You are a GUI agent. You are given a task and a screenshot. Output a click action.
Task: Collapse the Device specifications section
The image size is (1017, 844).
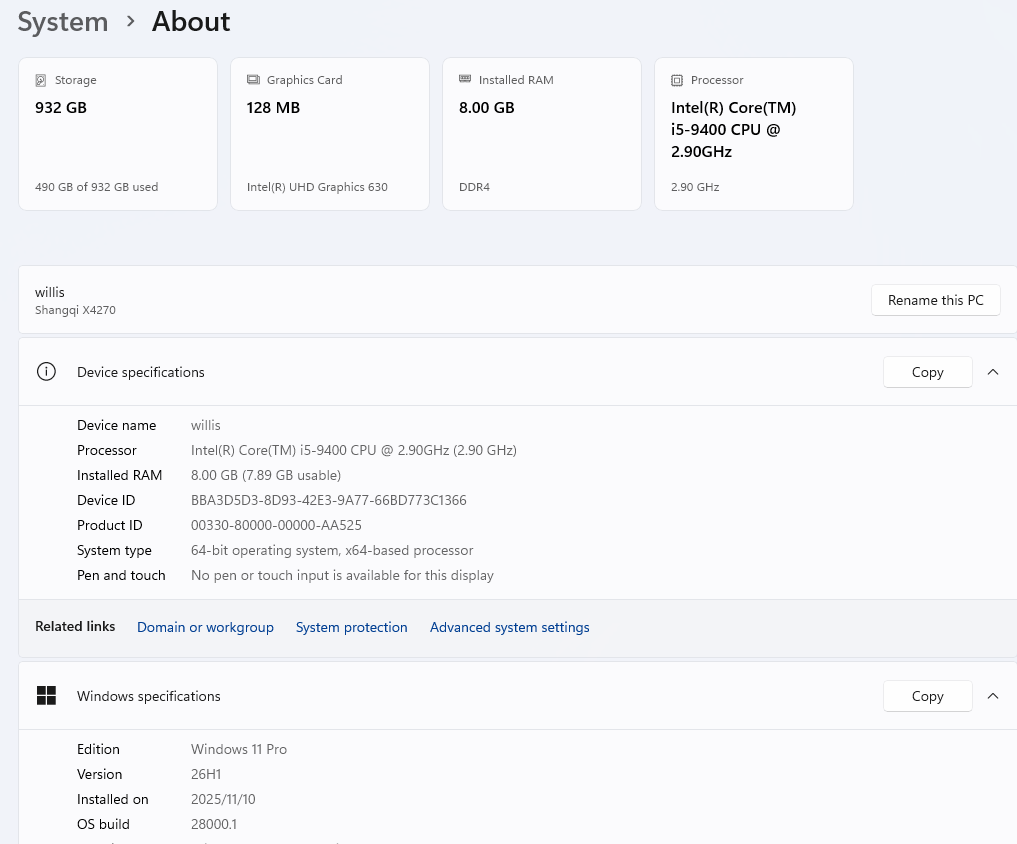pos(993,372)
